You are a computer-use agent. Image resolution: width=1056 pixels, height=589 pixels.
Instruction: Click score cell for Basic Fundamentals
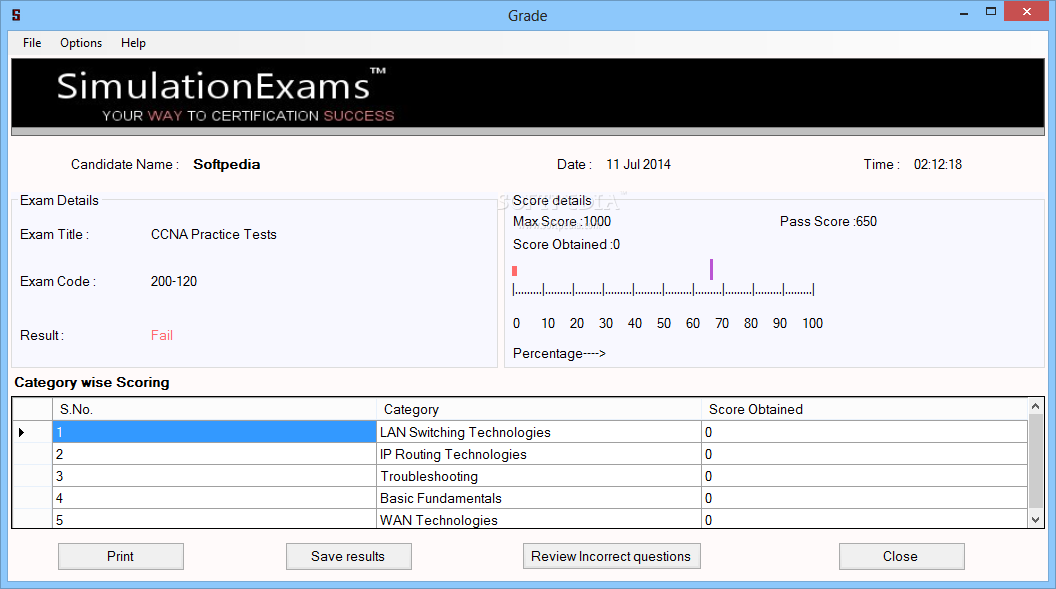click(865, 498)
